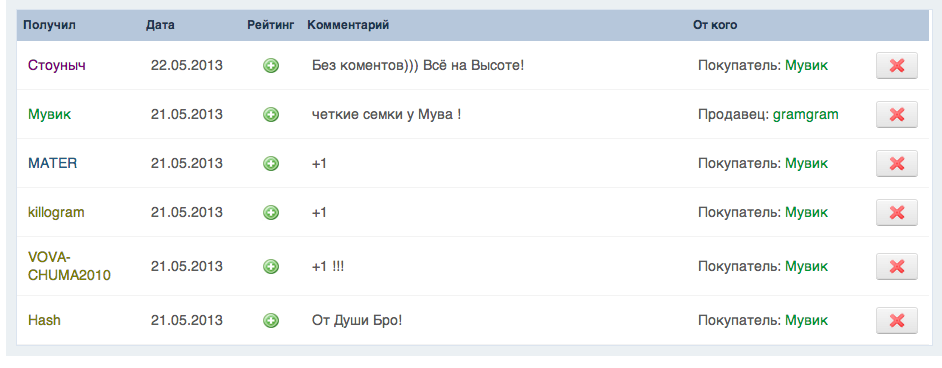
Task: Click the Комментарий column header
Action: (348, 25)
